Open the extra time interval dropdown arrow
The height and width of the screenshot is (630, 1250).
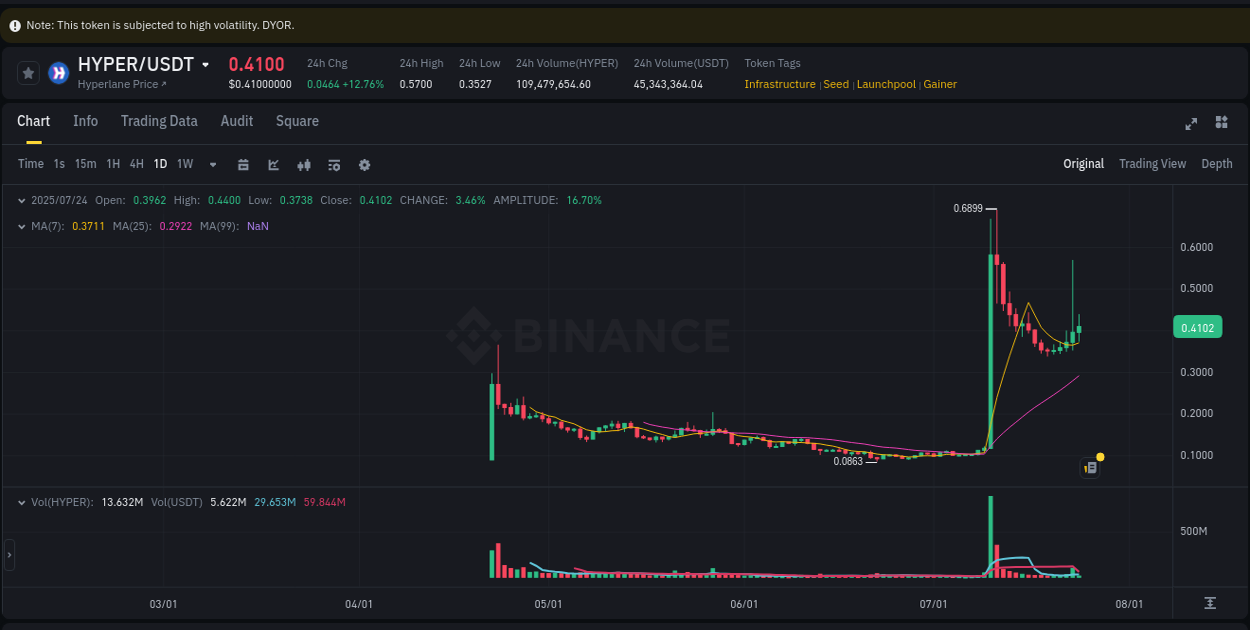pos(212,164)
